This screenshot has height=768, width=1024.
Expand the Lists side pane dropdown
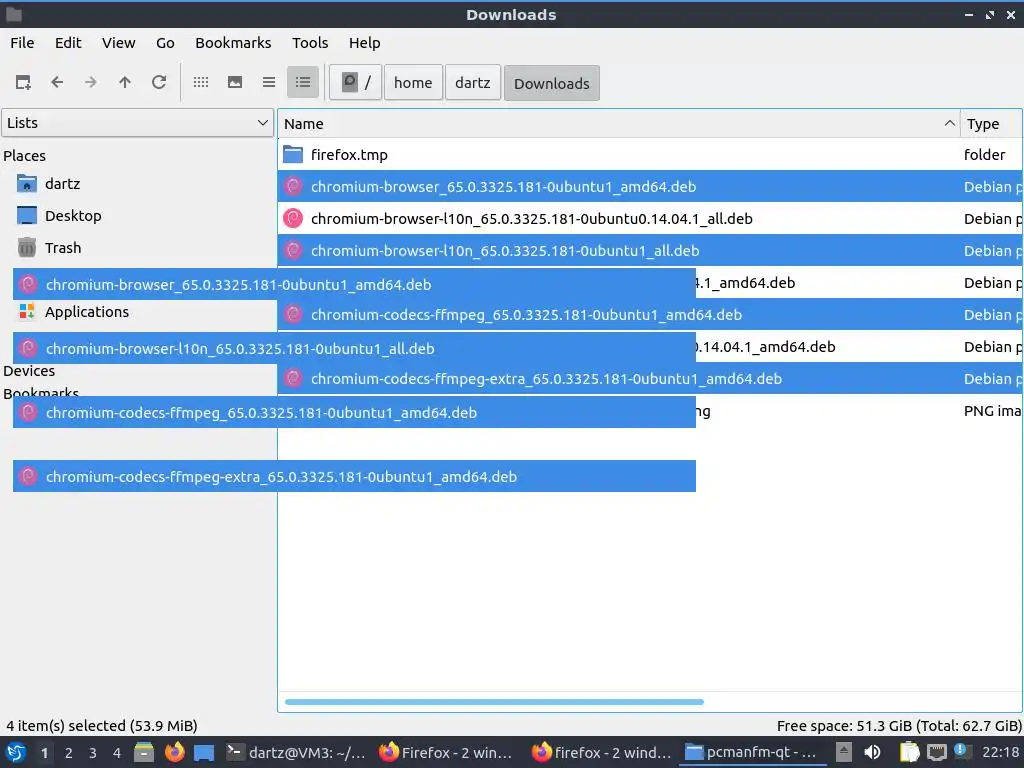click(137, 123)
